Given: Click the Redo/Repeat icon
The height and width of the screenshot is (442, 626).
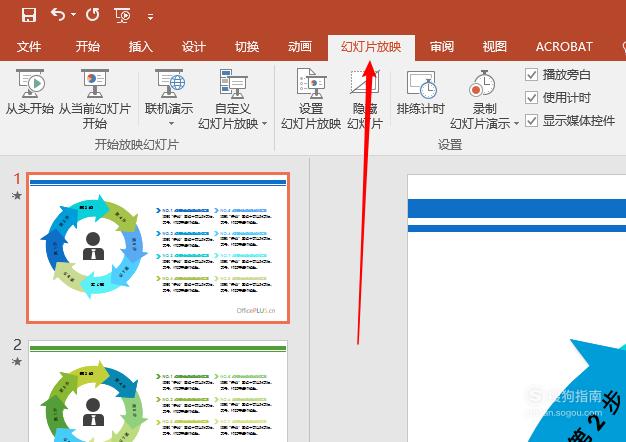Looking at the screenshot, I should tap(93, 15).
